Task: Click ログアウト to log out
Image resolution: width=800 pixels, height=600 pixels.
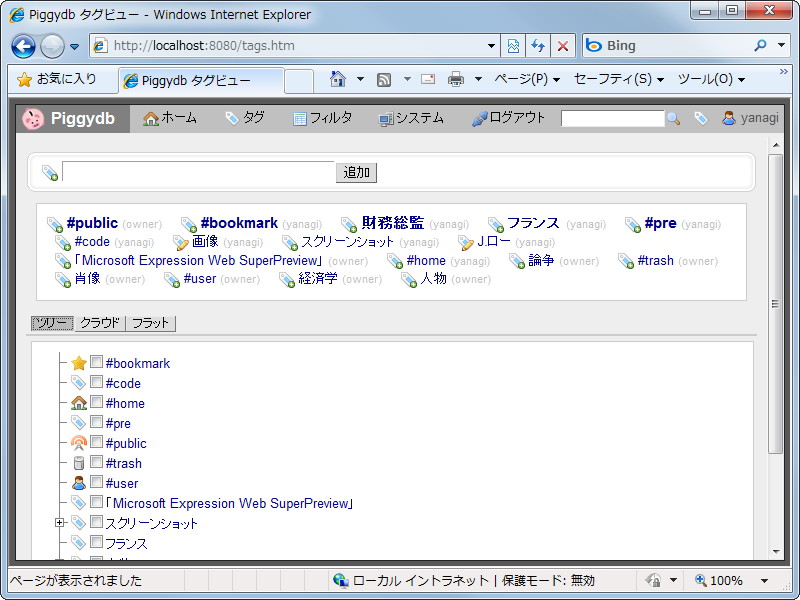Action: pos(508,118)
